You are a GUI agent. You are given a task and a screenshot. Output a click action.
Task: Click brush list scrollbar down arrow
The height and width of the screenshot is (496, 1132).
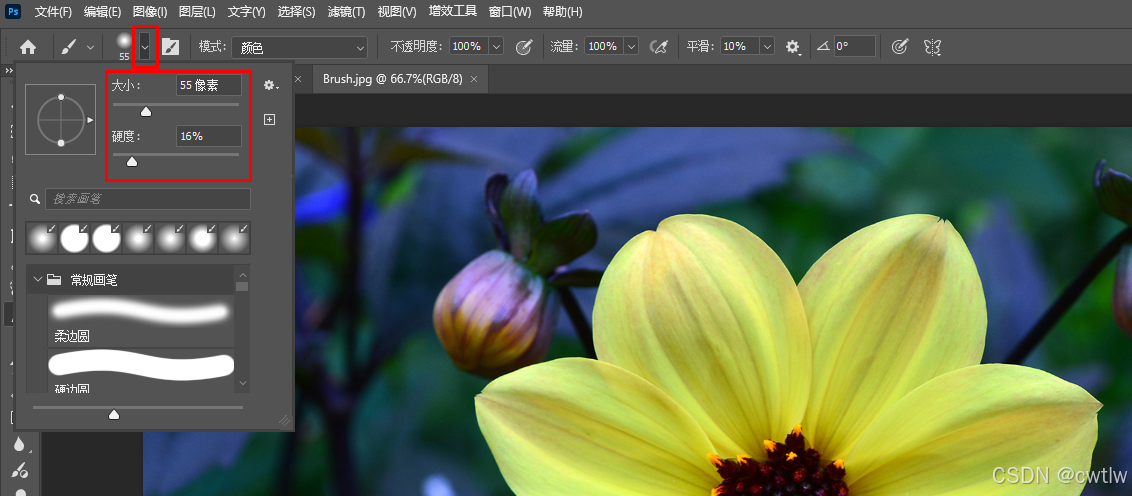243,383
